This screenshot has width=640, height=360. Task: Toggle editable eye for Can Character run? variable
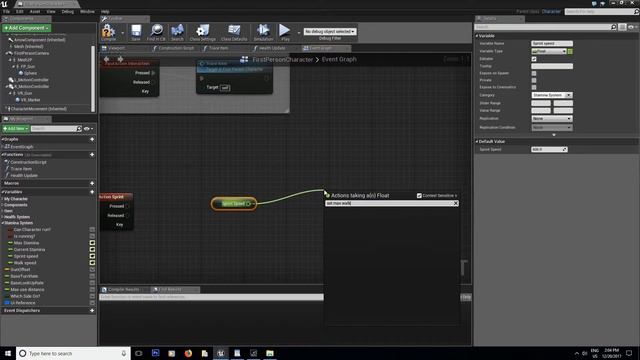tap(92, 229)
